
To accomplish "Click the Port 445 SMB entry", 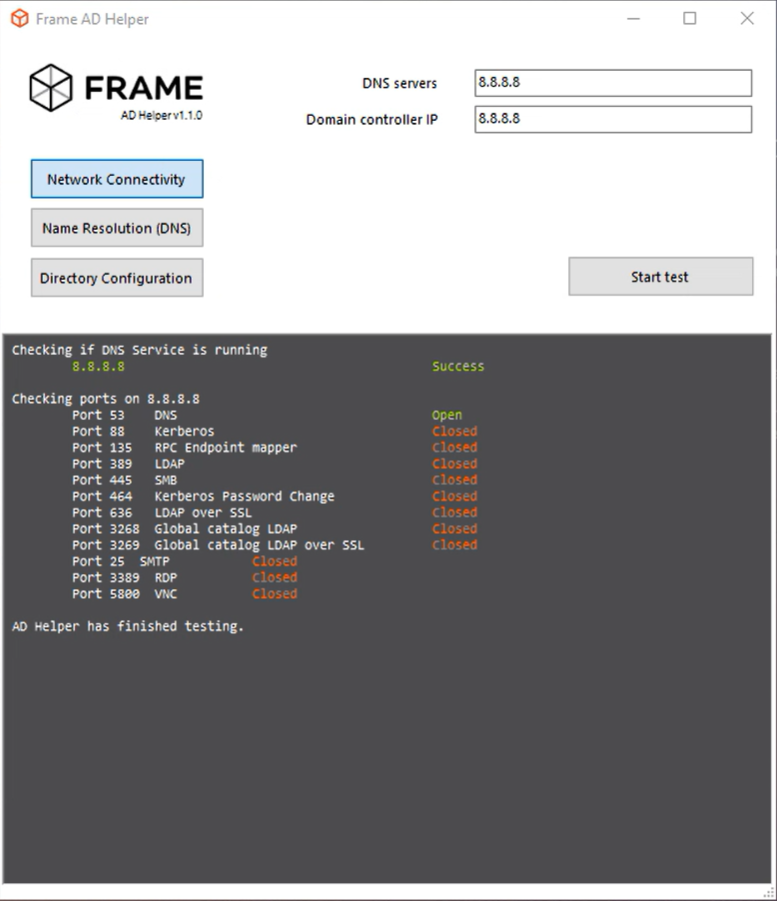I will coord(124,480).
